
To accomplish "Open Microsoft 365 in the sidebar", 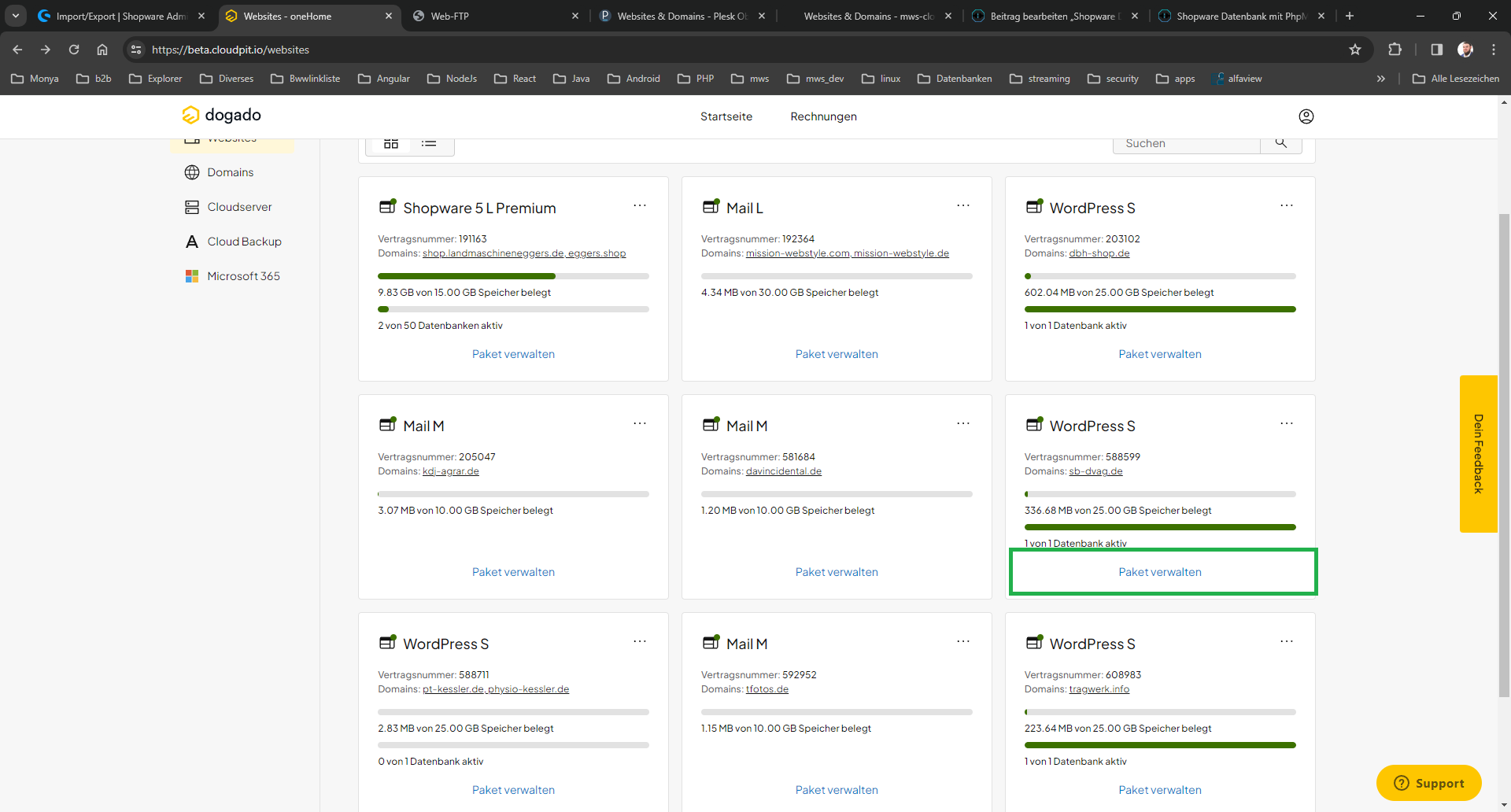I will click(x=243, y=276).
